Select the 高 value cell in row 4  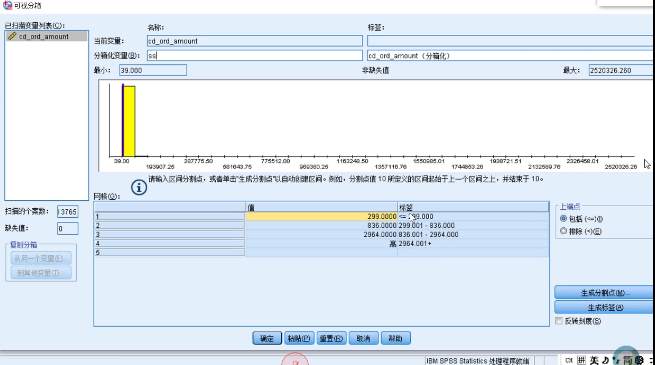[x=321, y=243]
